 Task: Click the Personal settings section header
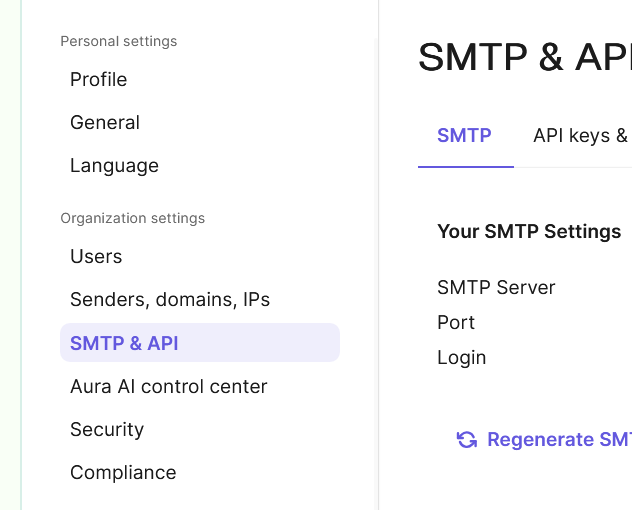[119, 42]
